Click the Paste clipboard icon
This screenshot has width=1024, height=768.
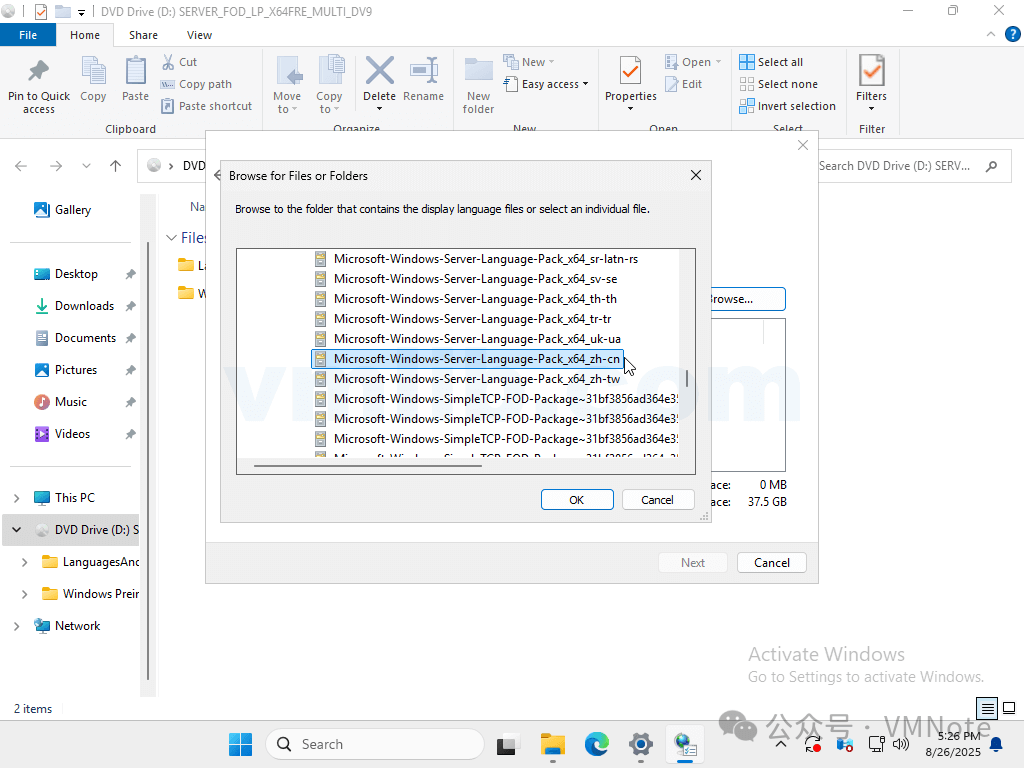click(x=135, y=72)
